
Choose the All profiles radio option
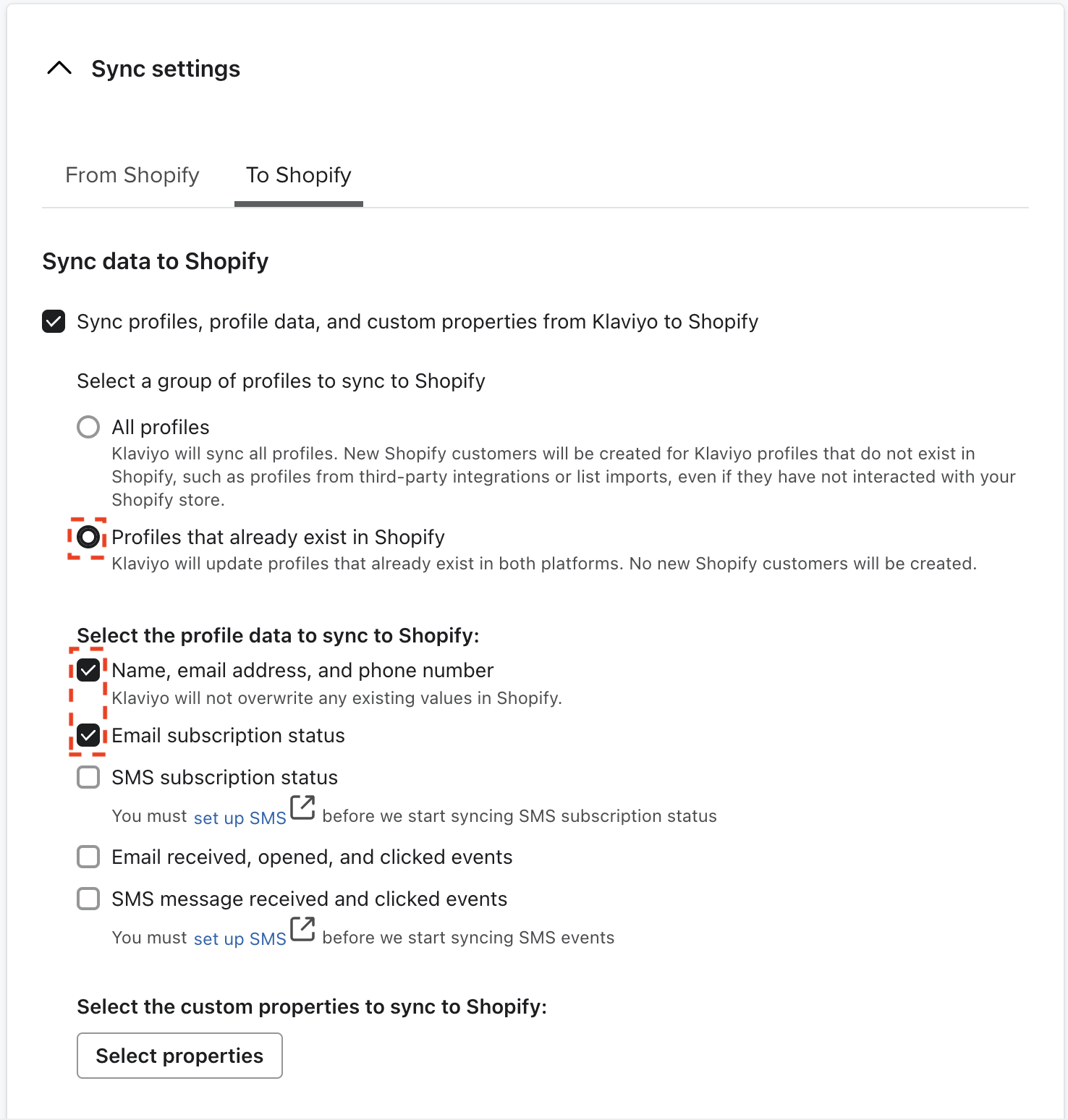coord(88,427)
